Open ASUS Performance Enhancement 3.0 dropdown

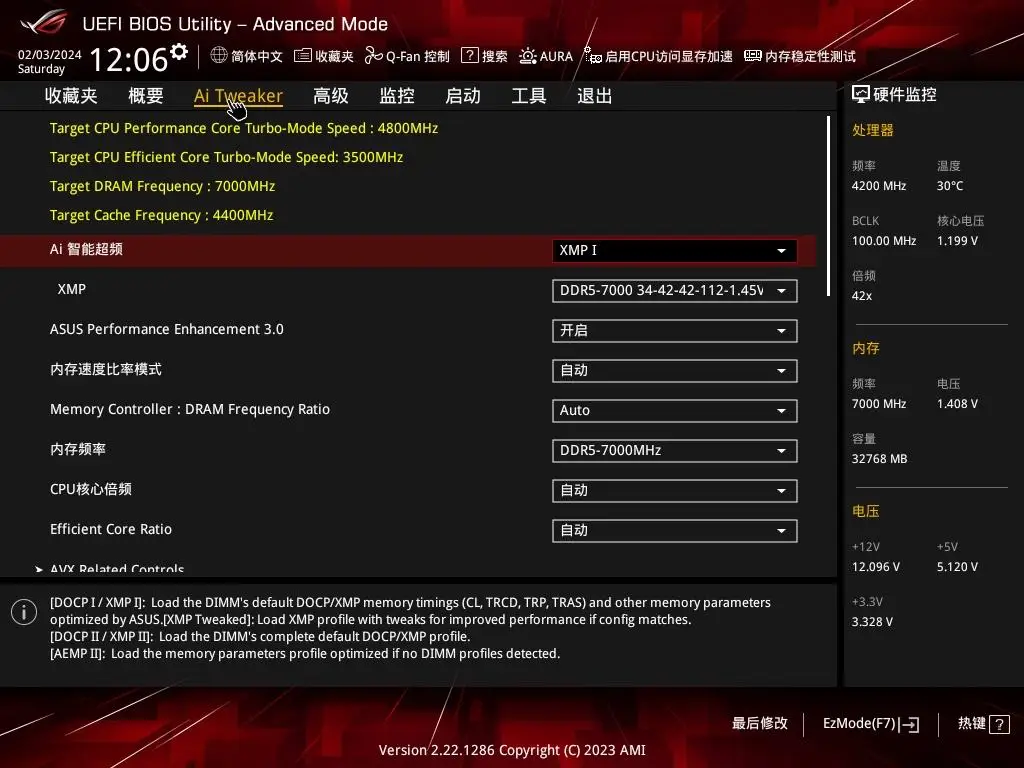coord(674,331)
